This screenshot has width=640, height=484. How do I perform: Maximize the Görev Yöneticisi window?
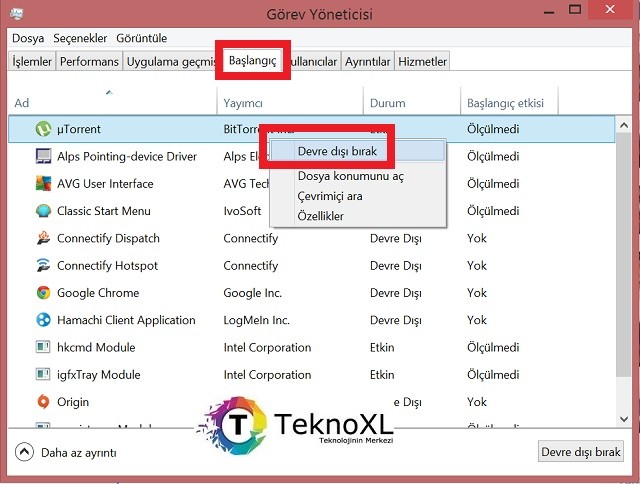(x=575, y=10)
